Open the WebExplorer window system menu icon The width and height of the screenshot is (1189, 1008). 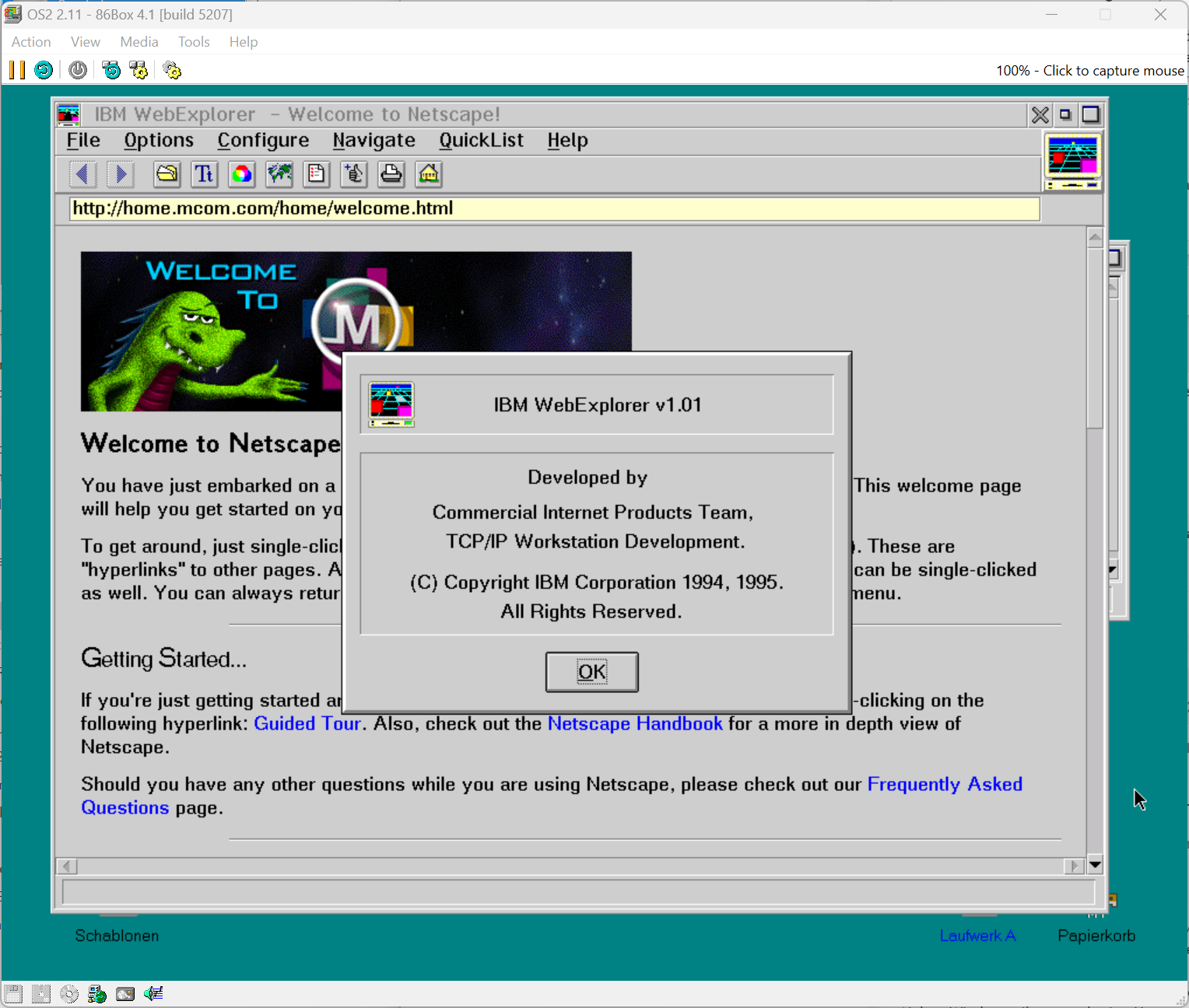click(68, 115)
